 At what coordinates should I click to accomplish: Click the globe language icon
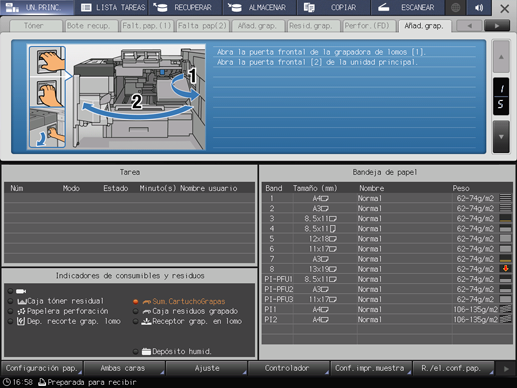(456, 7)
